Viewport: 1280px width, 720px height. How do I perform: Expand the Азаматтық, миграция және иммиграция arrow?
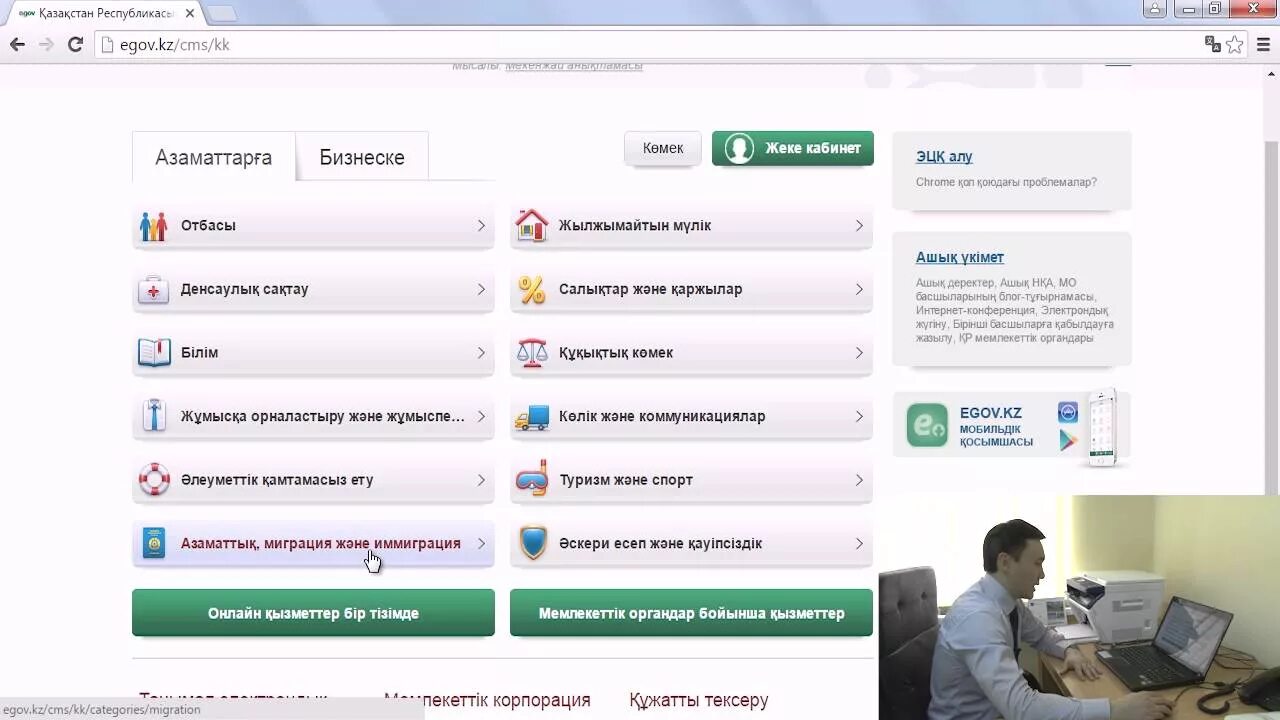481,544
